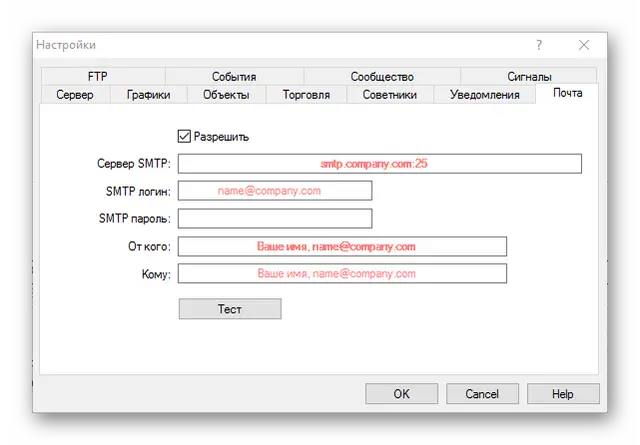The height and width of the screenshot is (445, 640).
Task: Open the Графики tab
Action: click(x=149, y=95)
